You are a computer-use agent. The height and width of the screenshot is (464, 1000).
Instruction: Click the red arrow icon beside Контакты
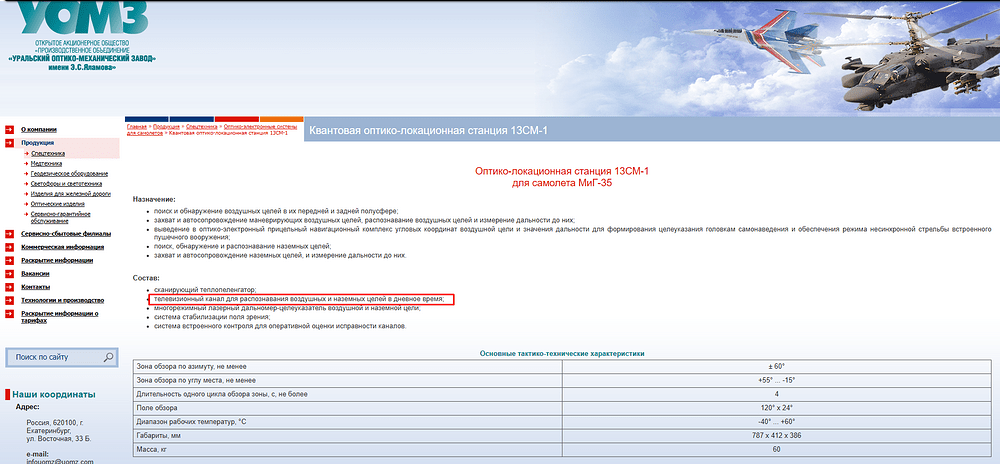point(9,287)
